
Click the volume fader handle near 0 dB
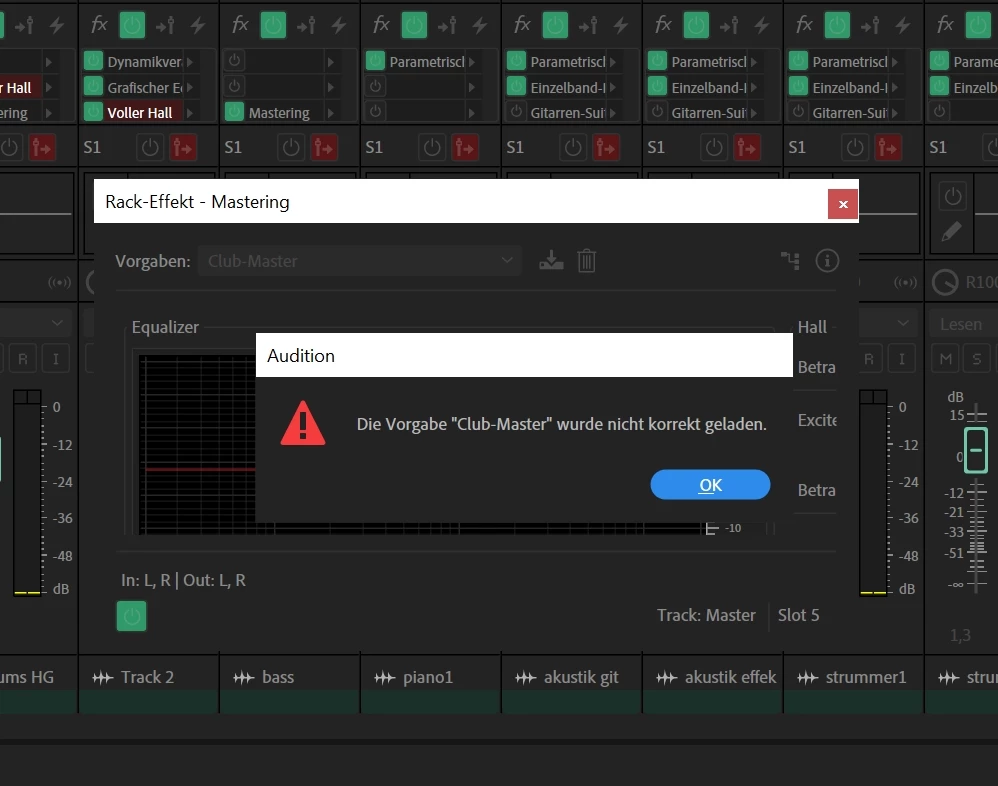976,450
